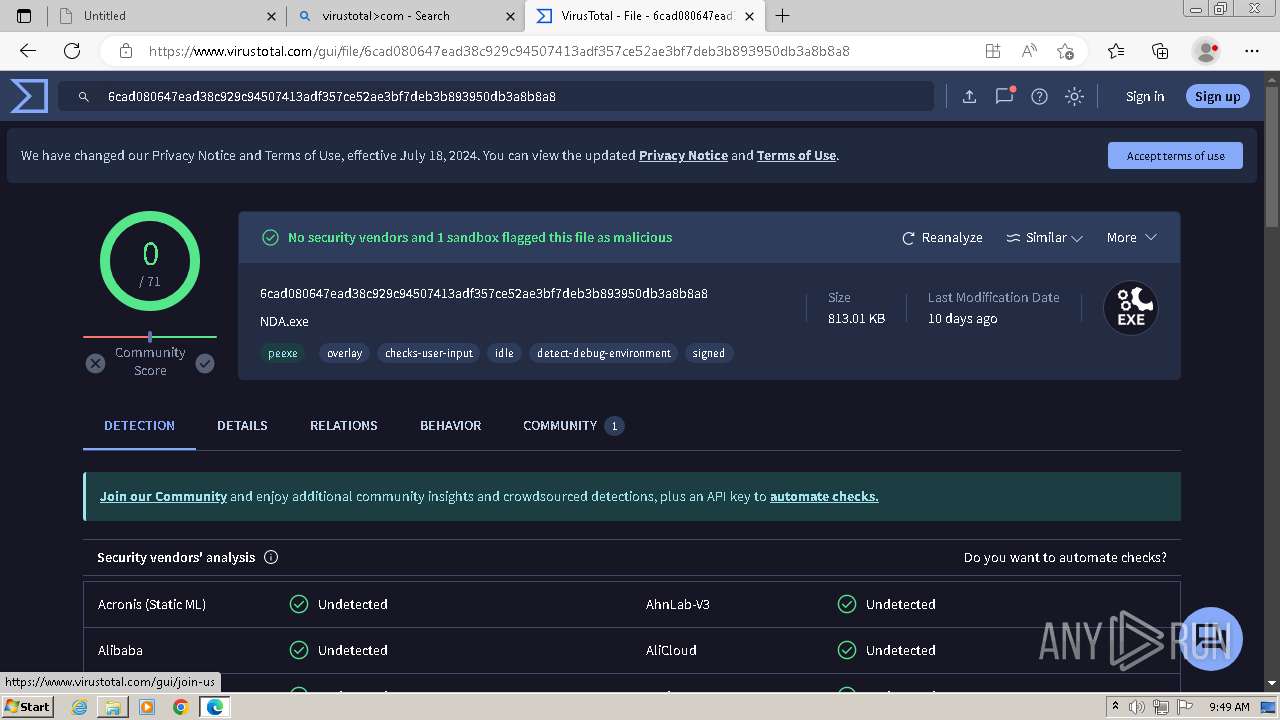The width and height of the screenshot is (1280, 720).
Task: Click the Security vendors' analysis info icon
Action: pyautogui.click(x=271, y=557)
